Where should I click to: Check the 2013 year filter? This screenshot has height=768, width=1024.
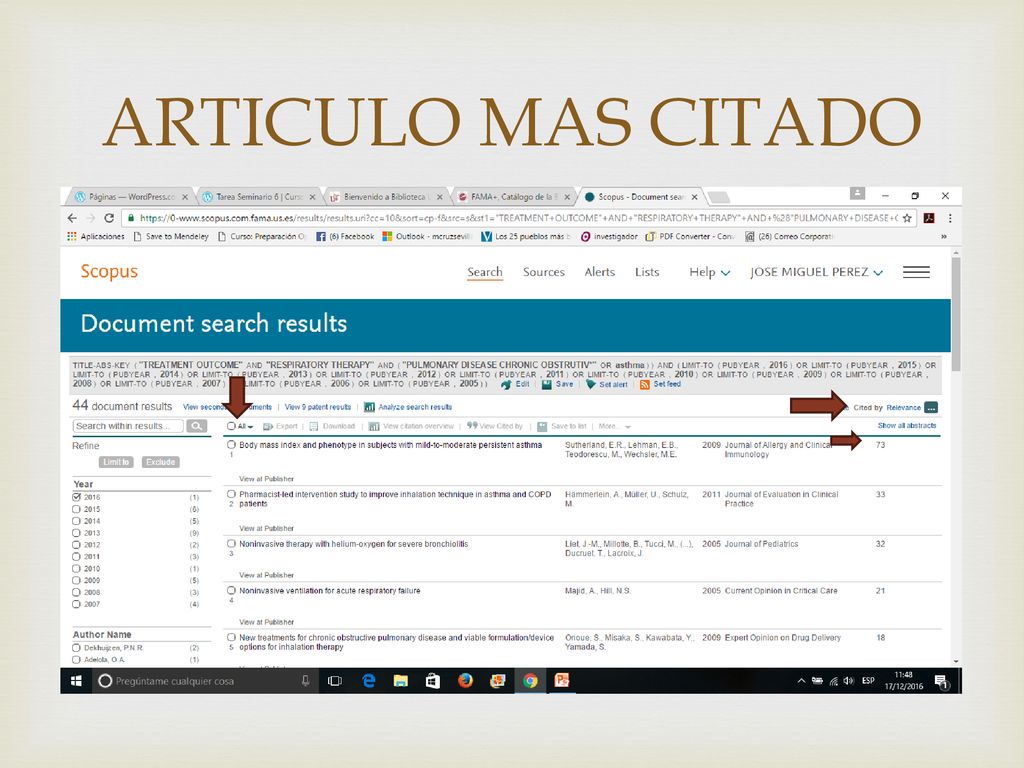(x=76, y=533)
